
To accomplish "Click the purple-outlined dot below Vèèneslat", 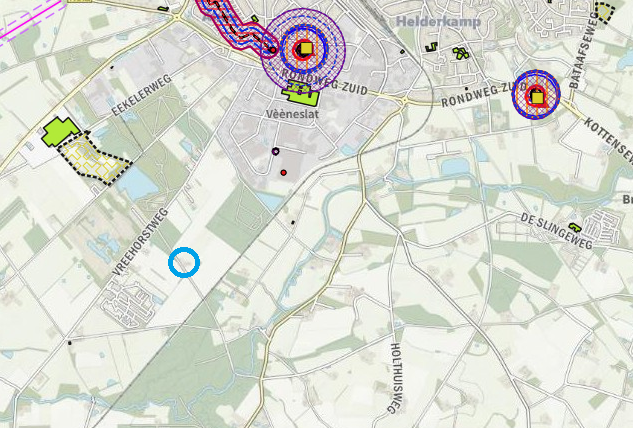I will [275, 152].
